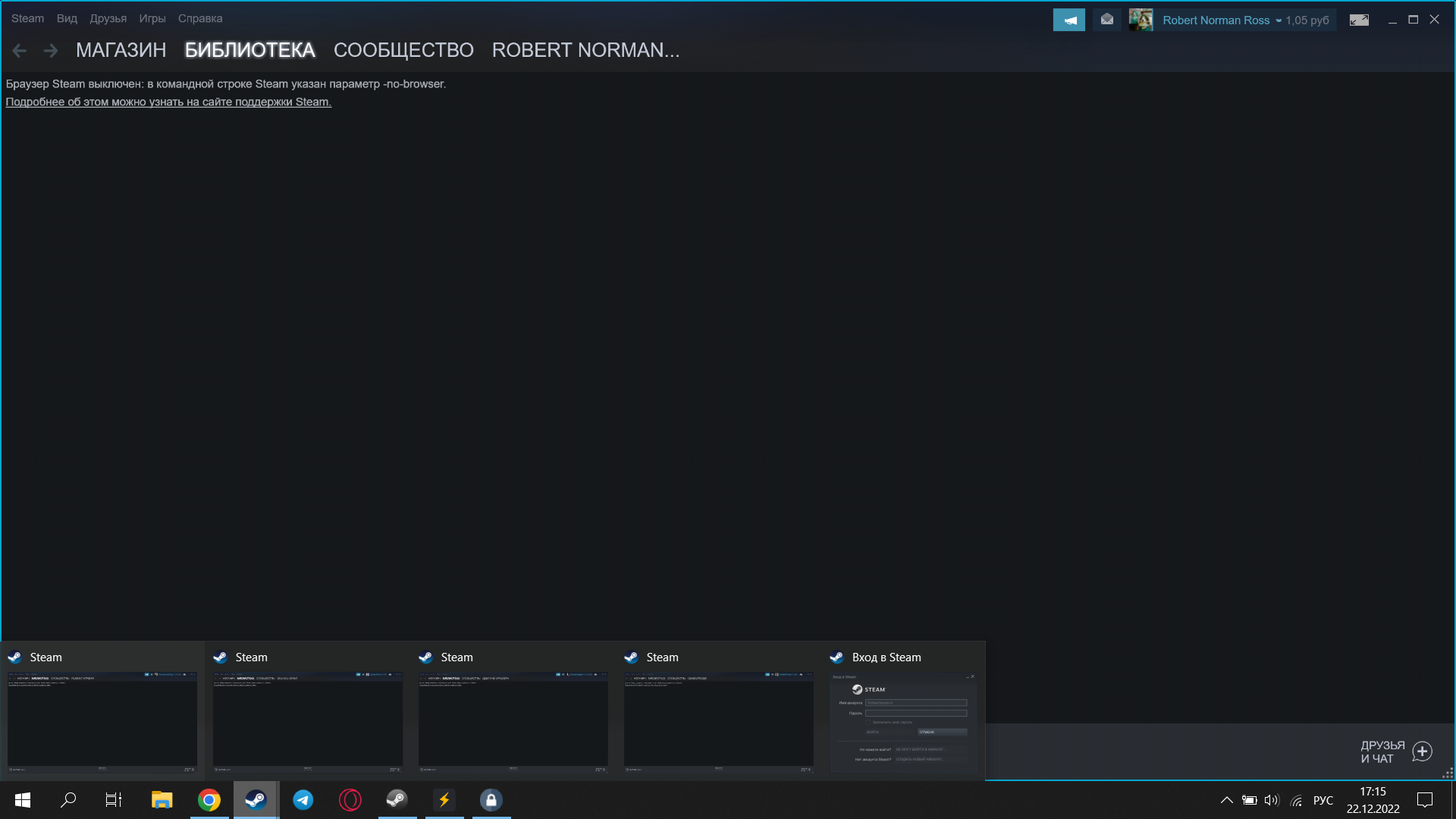The height and width of the screenshot is (819, 1456).
Task: Open the Справка menu
Action: (x=200, y=18)
